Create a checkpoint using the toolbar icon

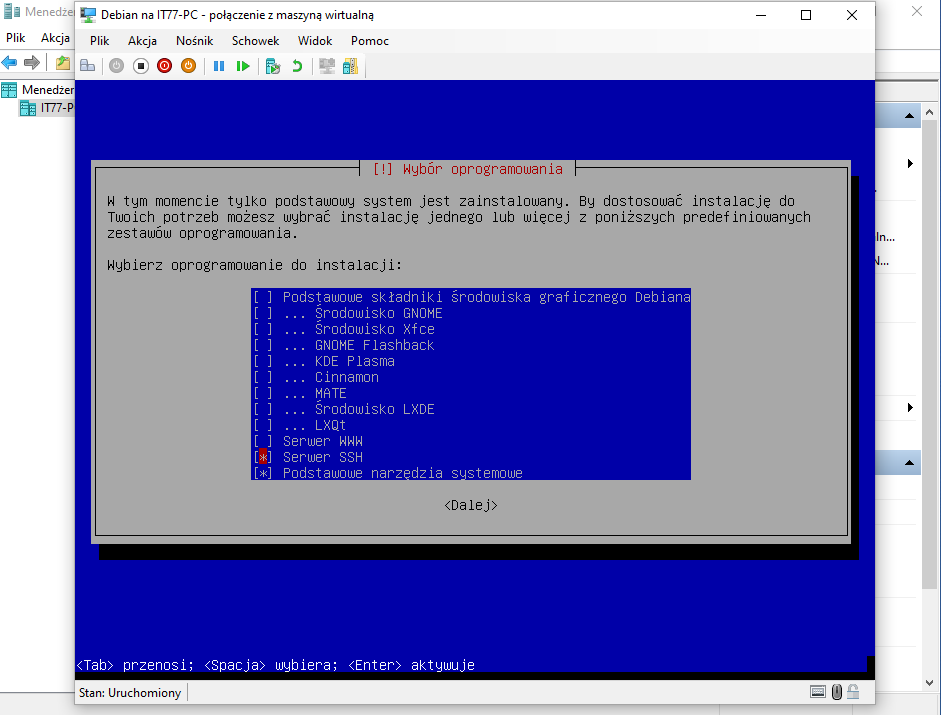coord(272,66)
